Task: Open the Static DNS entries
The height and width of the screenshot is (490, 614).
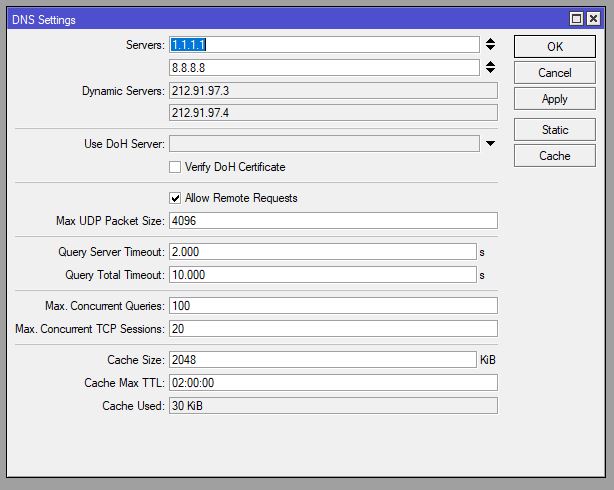Action: 554,130
